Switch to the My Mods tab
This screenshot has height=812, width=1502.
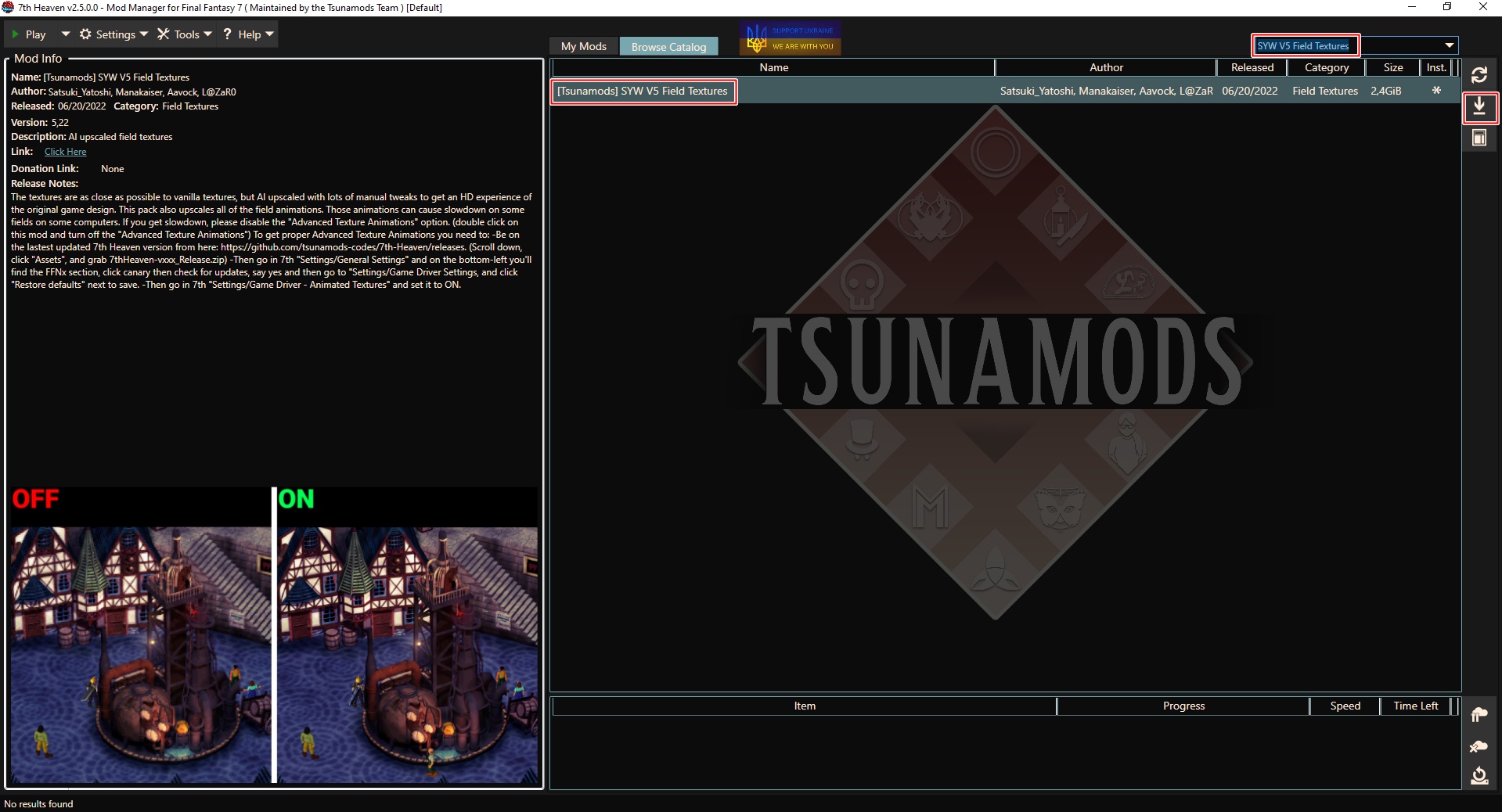(584, 47)
